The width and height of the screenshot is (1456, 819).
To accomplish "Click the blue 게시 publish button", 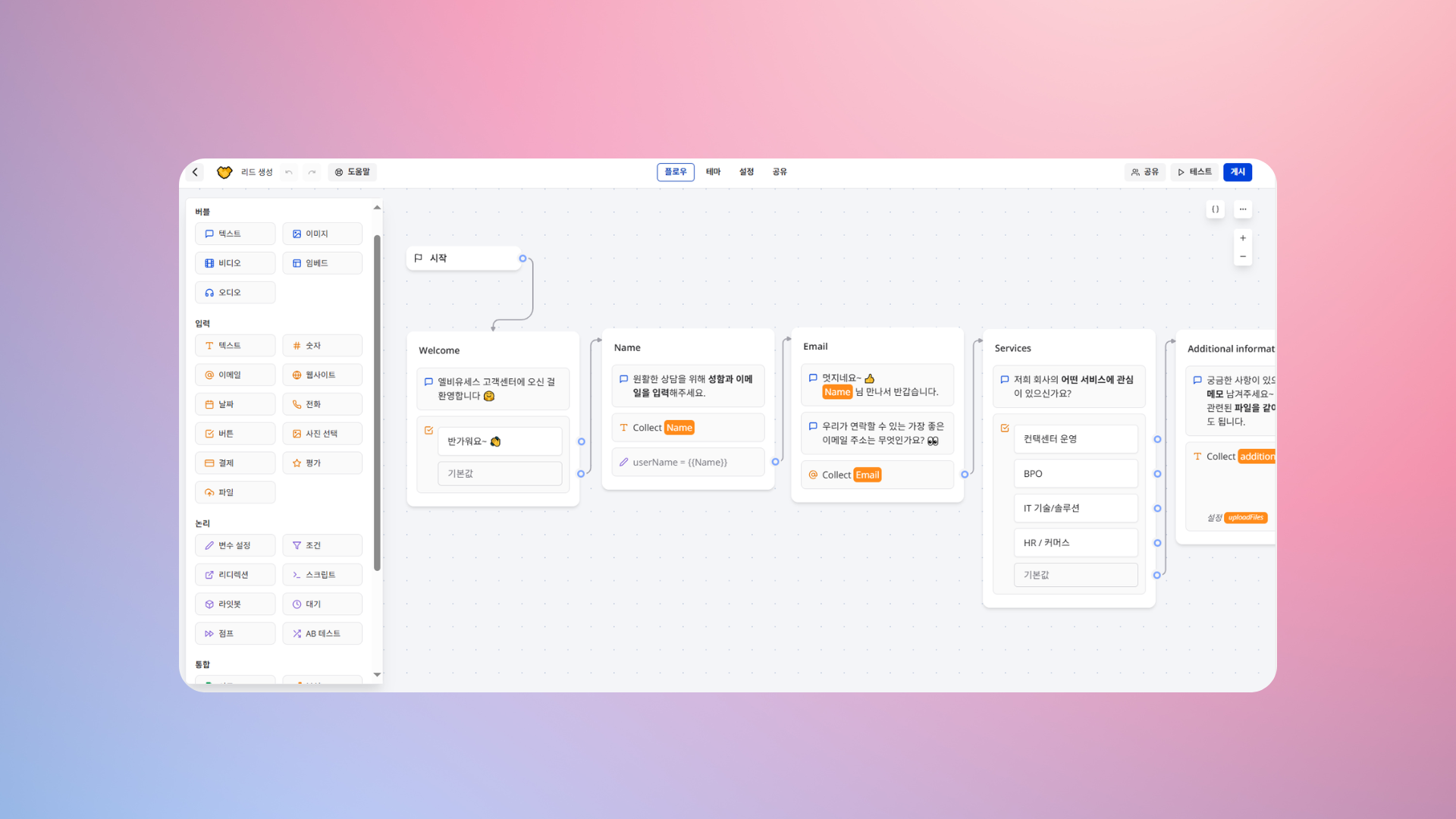I will [1237, 172].
